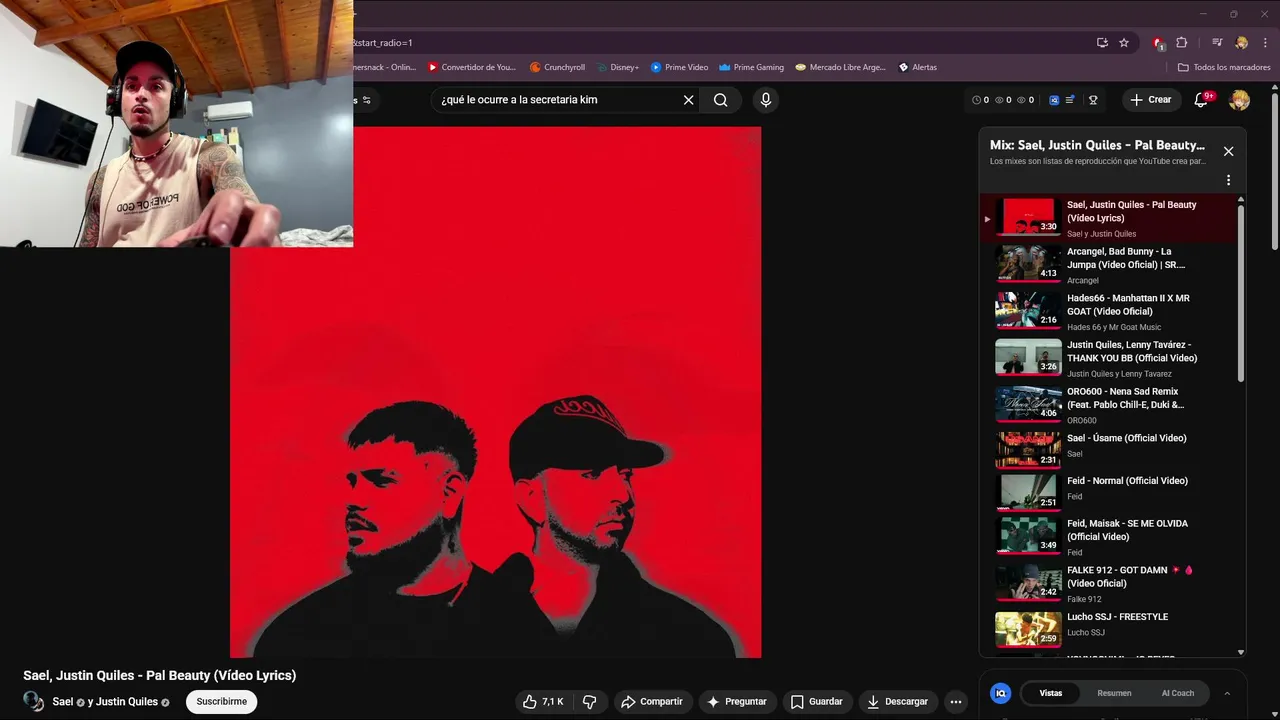Image resolution: width=1280 pixels, height=720 pixels.
Task: Play Justin Quiles THANK YOU BB video
Action: pyautogui.click(x=1110, y=359)
